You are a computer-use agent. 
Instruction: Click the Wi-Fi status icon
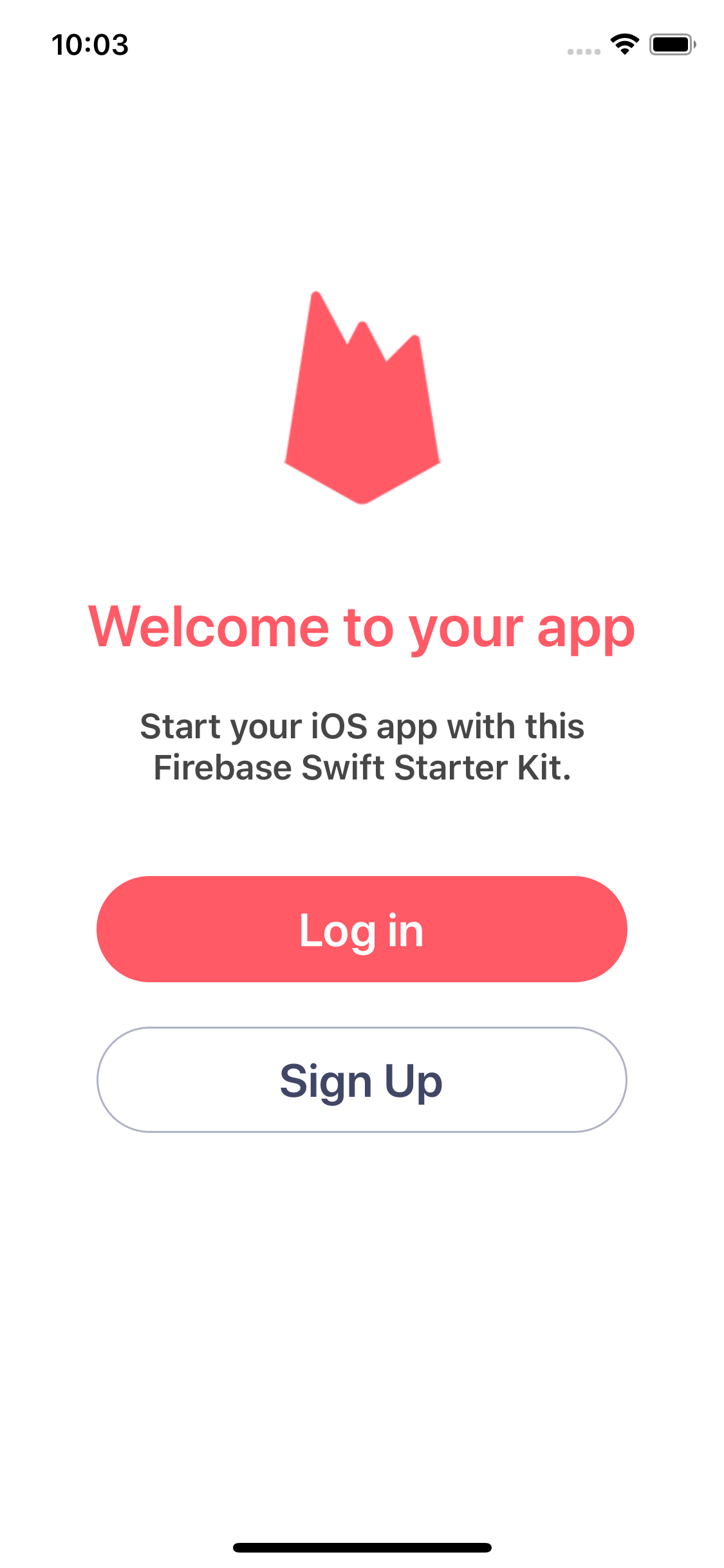(x=624, y=44)
